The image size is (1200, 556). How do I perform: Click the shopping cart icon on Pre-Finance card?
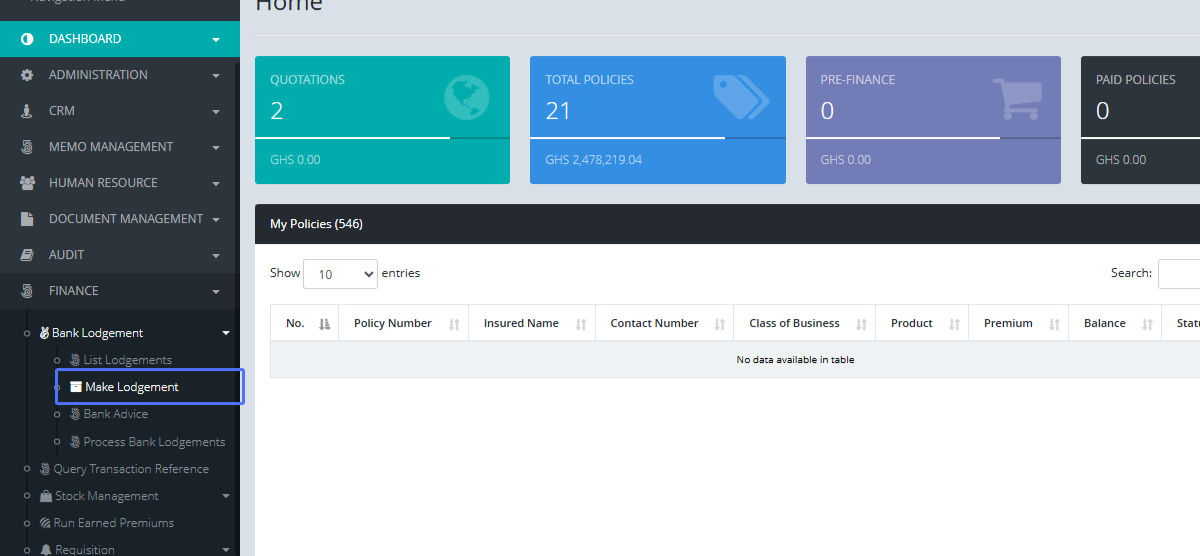(x=1016, y=99)
